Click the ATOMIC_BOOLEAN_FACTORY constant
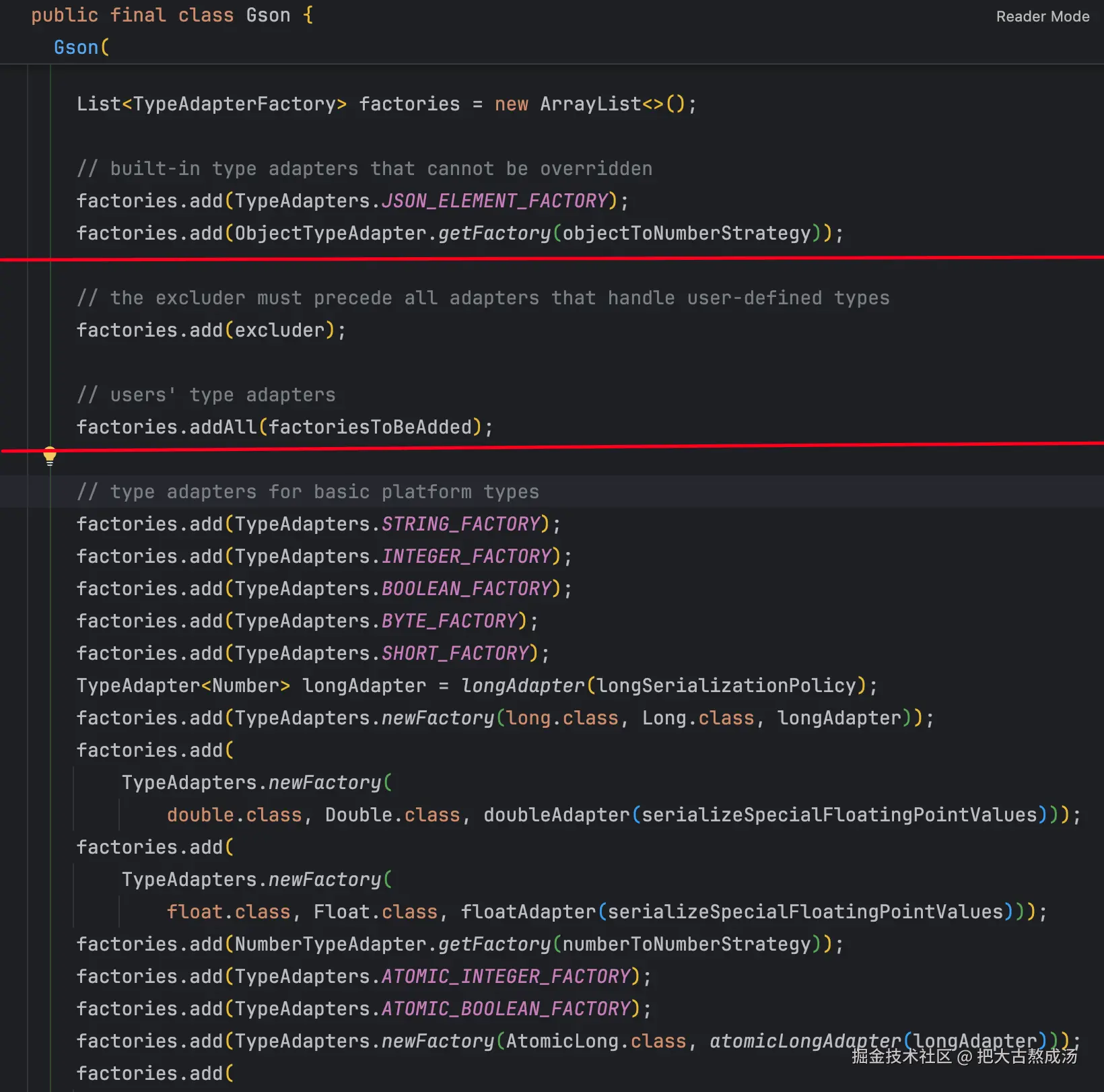 (x=506, y=1009)
